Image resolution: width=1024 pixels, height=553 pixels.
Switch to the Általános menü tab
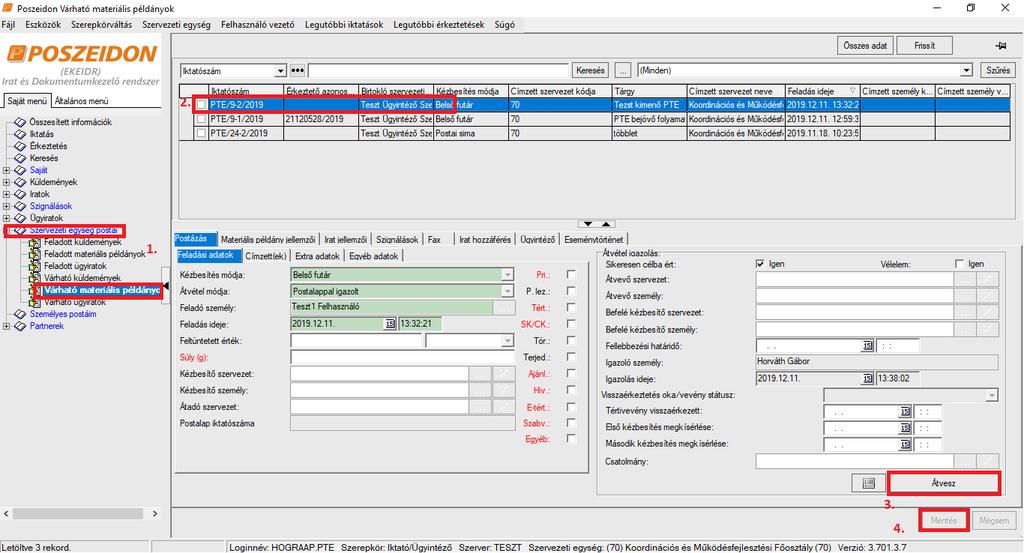tap(82, 101)
